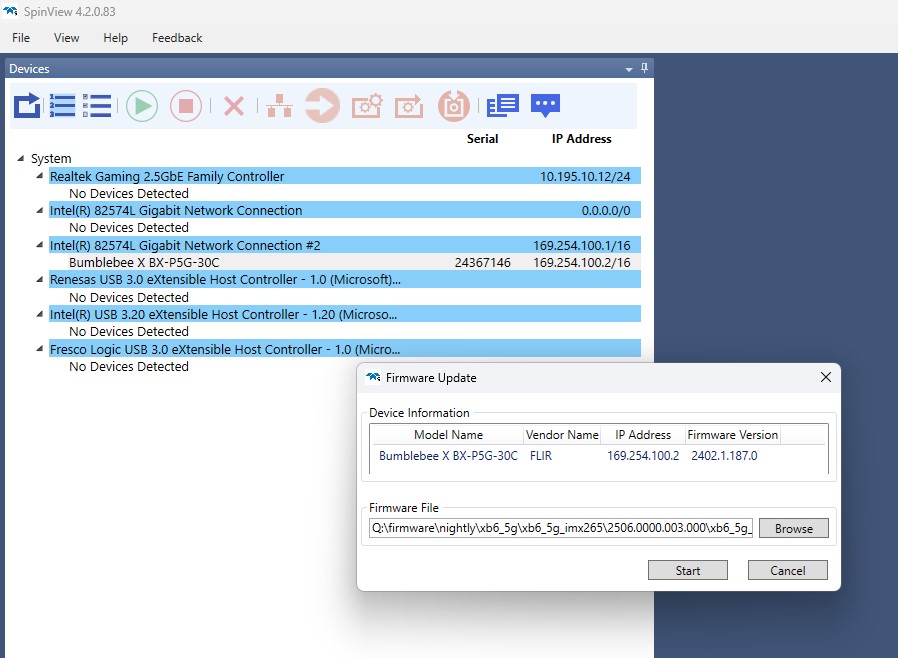Click the Model Name column header

pos(448,435)
